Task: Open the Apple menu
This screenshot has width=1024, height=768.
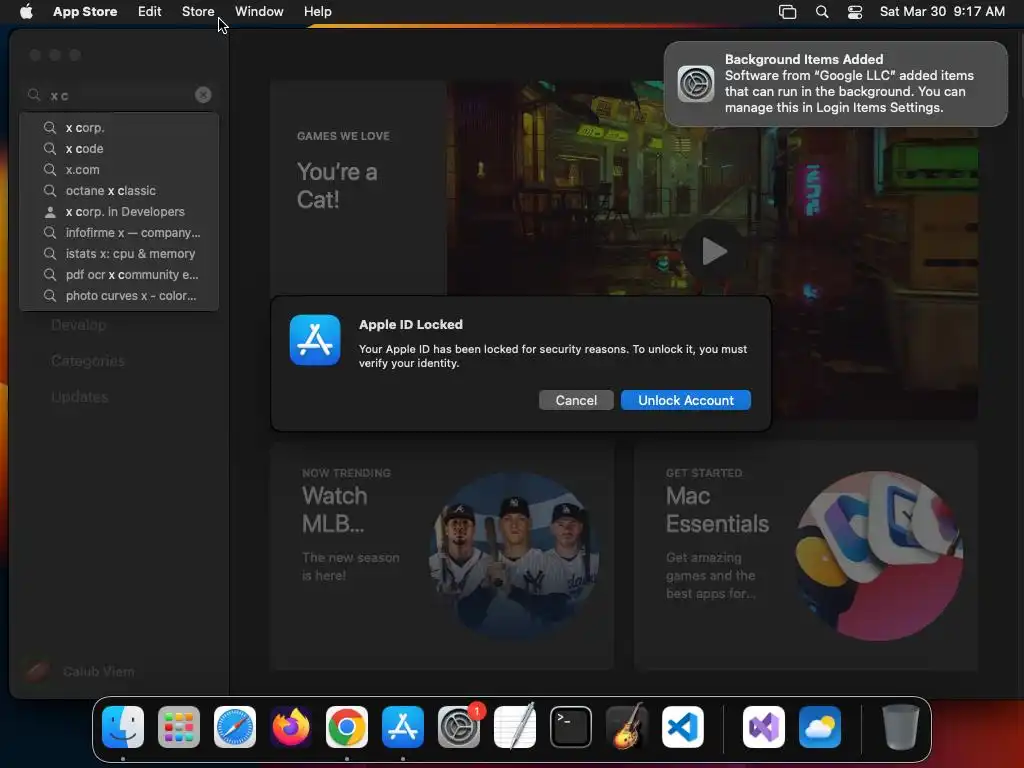Action: point(26,11)
